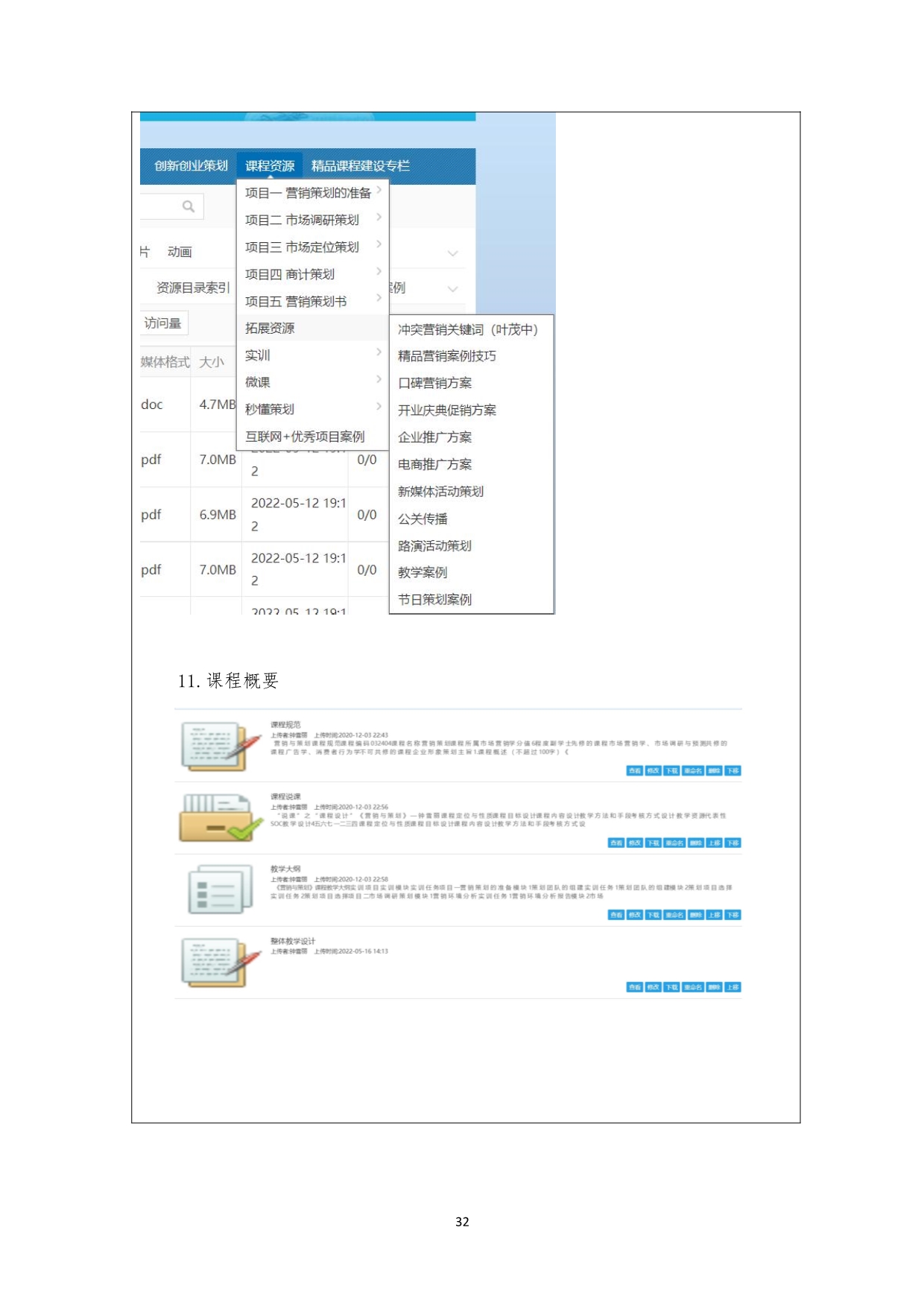
Task: Select 口碑营销方案 submenu entry
Action: [x=435, y=383]
